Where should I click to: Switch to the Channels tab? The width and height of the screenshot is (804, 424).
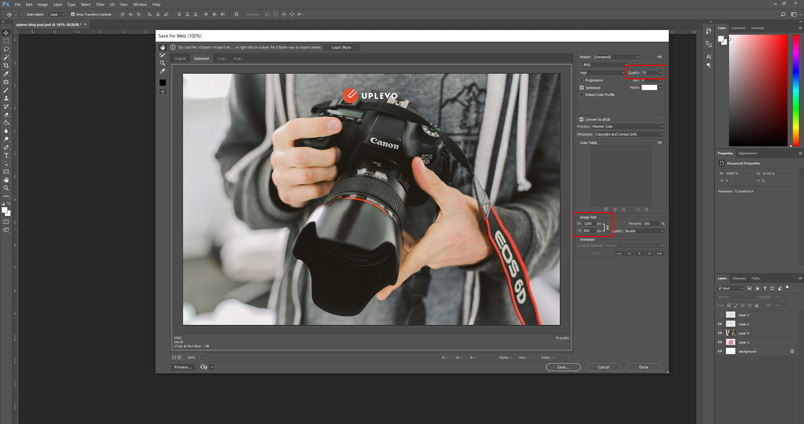pyautogui.click(x=739, y=278)
